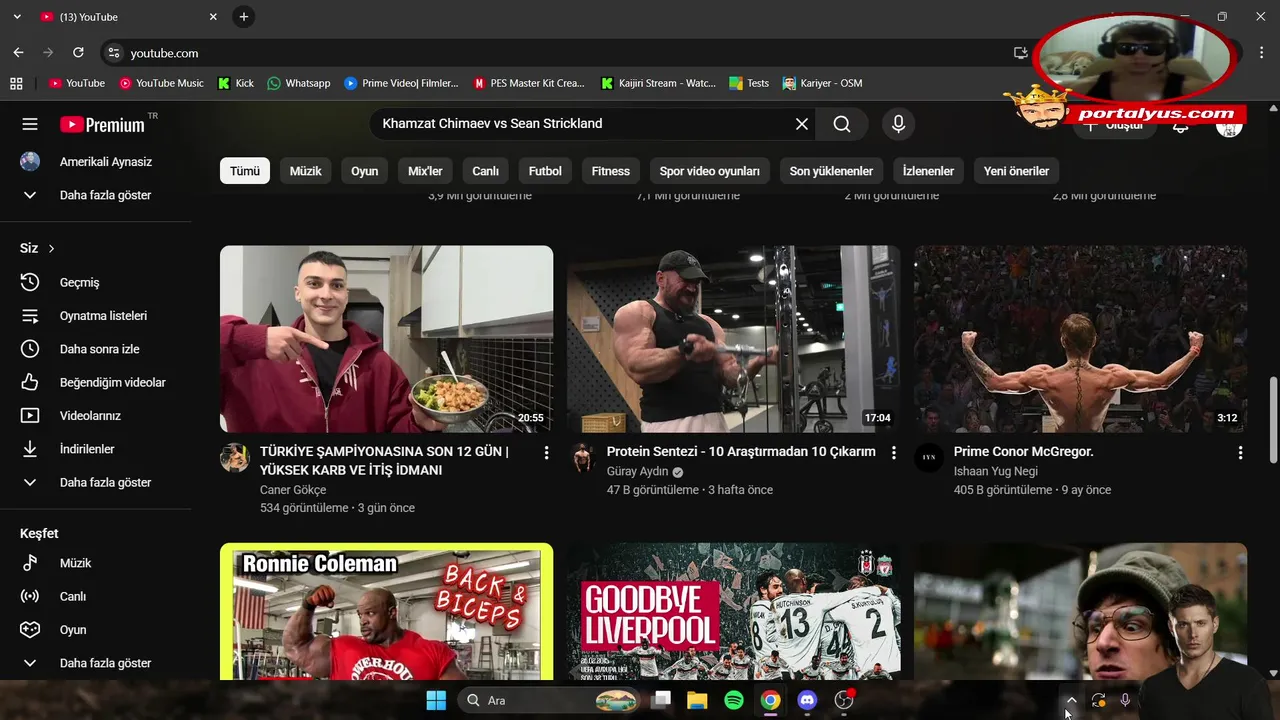This screenshot has width=1280, height=720.
Task: Select Spor video oyunları chip
Action: click(x=709, y=171)
